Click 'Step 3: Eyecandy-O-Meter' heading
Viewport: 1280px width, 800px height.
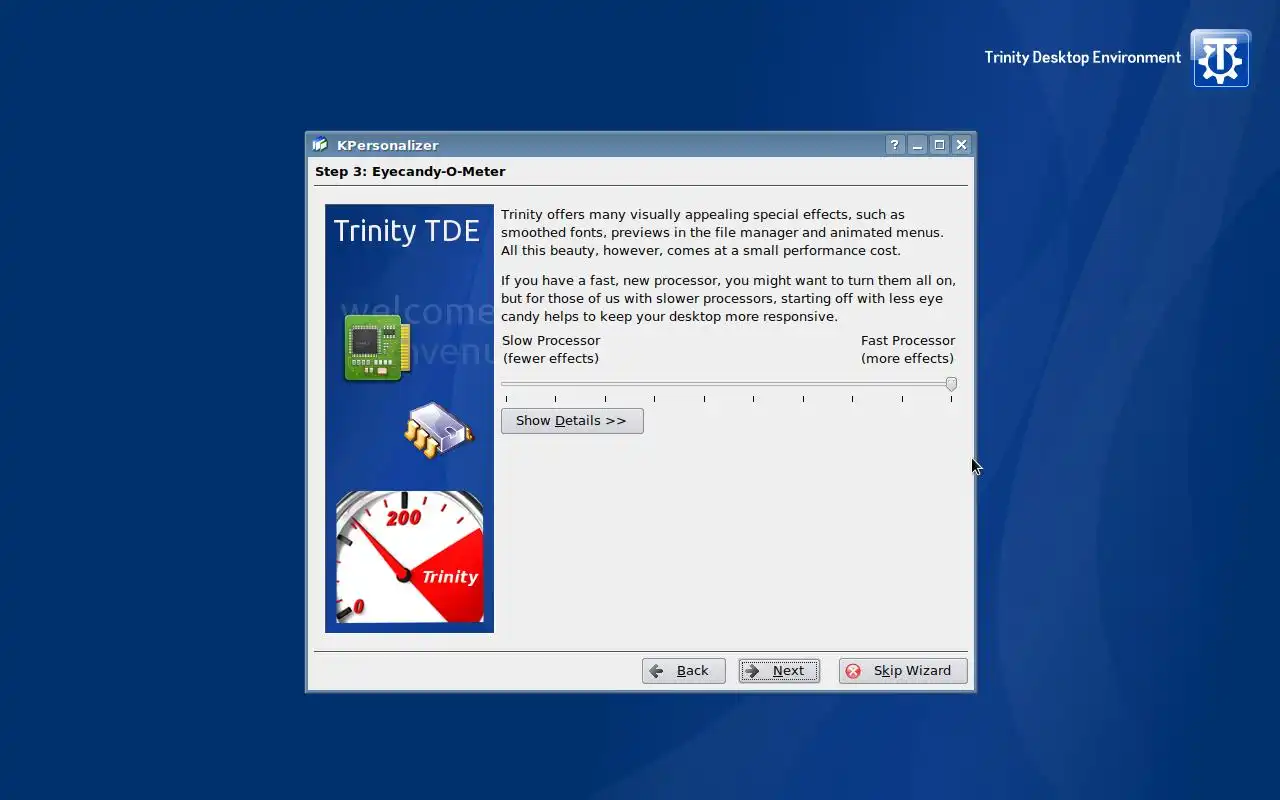coord(410,172)
